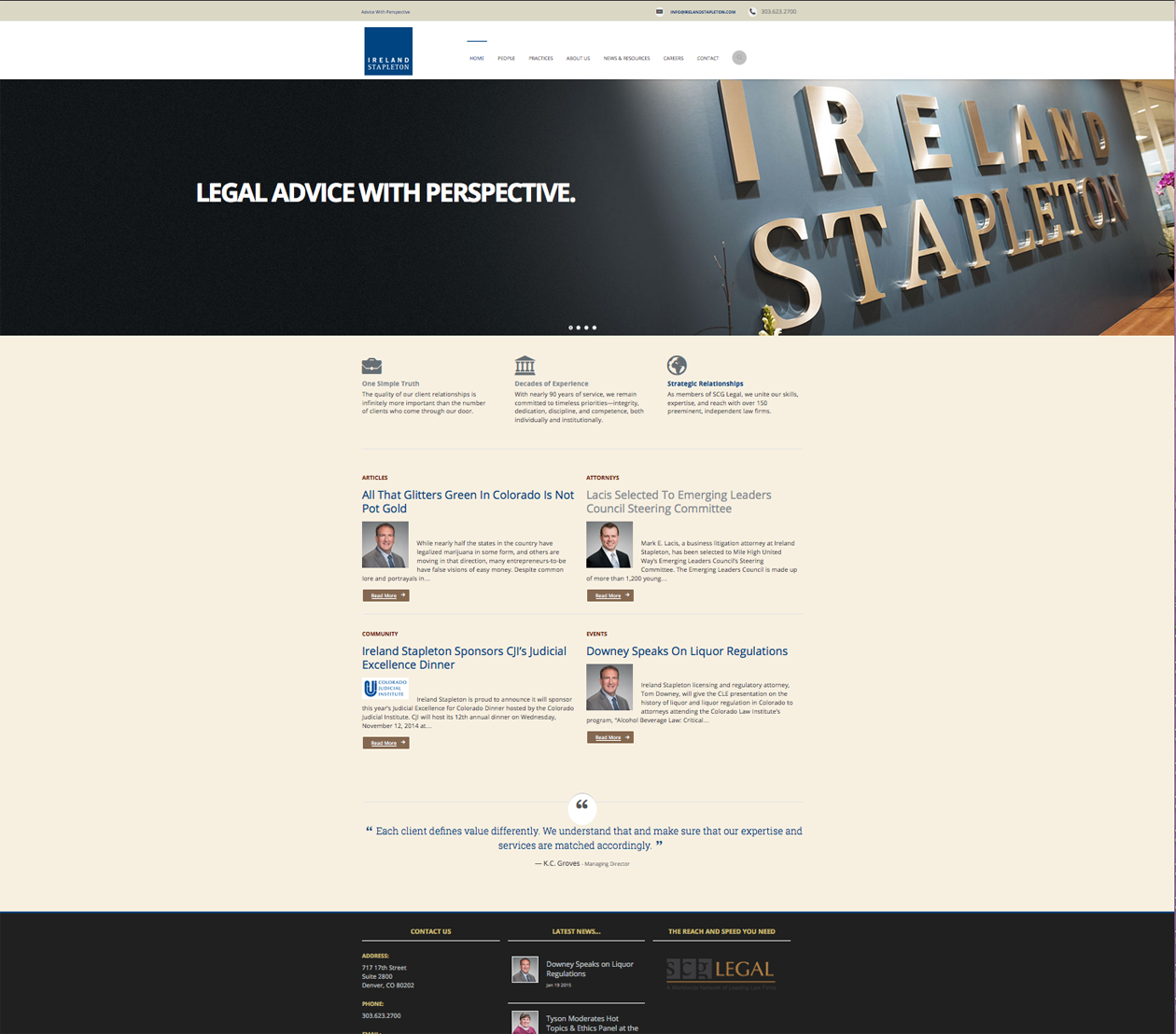
Task: Click Read More under the Pot Gold article
Action: [385, 595]
